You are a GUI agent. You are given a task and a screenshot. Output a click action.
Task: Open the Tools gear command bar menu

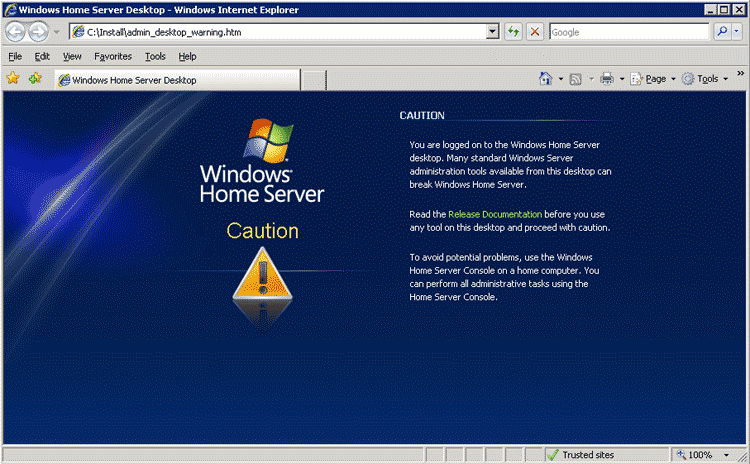tap(705, 79)
